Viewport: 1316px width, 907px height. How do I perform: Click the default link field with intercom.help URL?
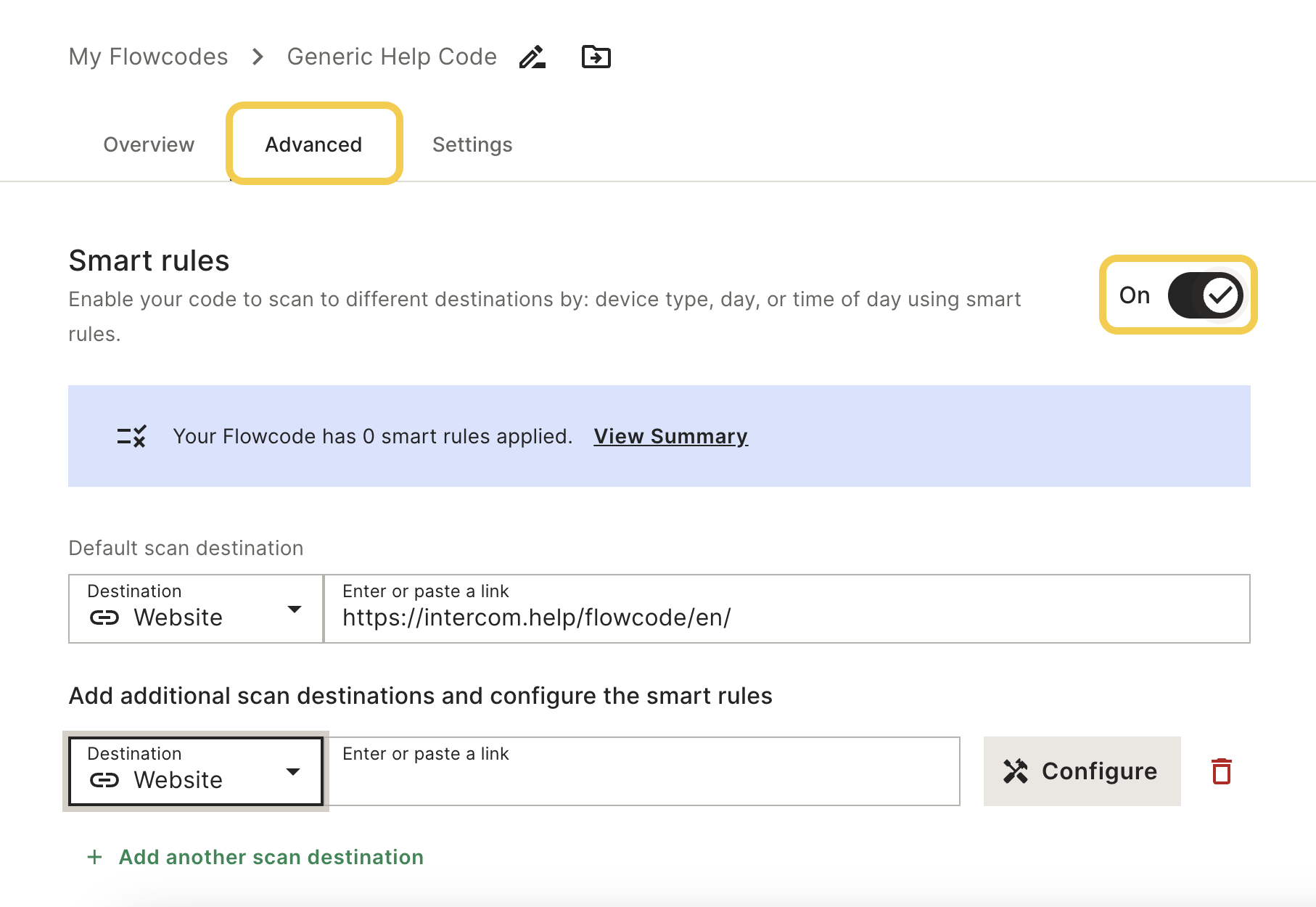(x=786, y=609)
